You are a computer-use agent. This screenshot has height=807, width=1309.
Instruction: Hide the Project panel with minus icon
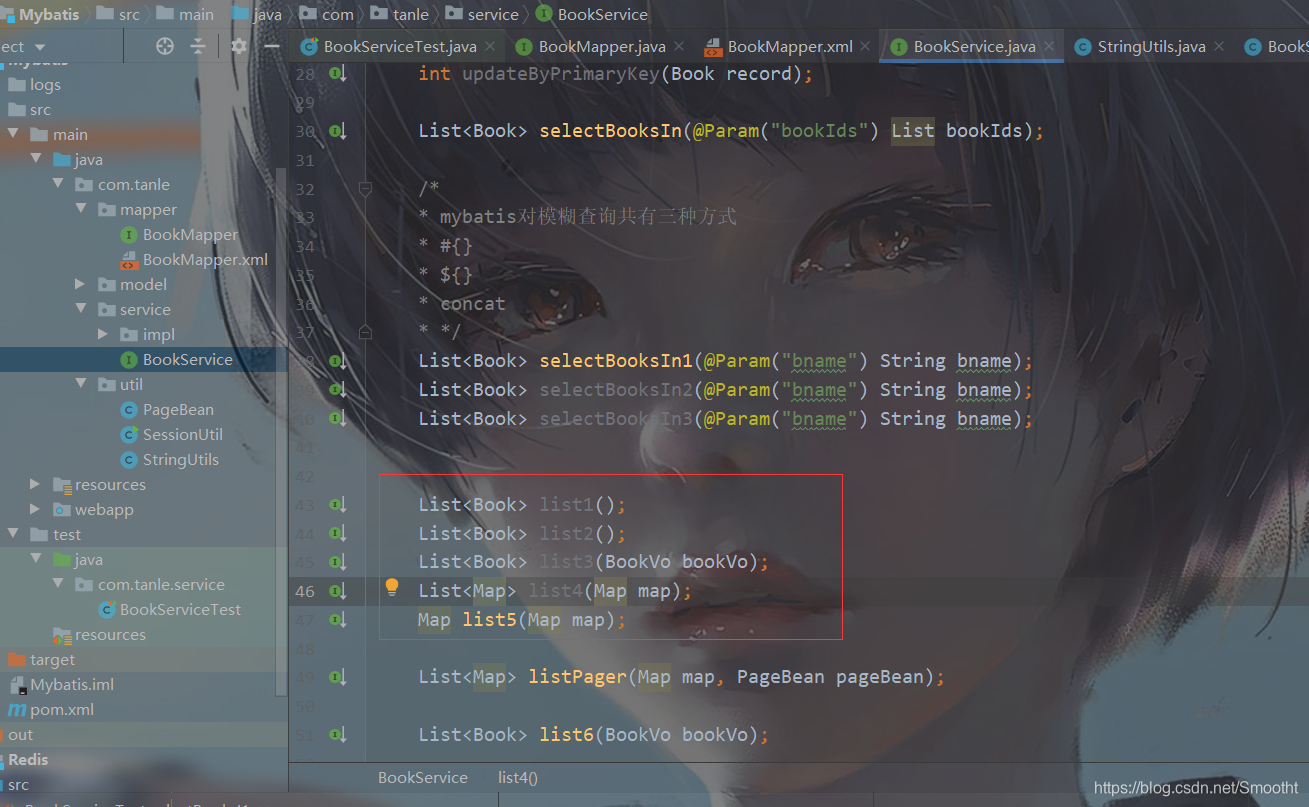(271, 46)
